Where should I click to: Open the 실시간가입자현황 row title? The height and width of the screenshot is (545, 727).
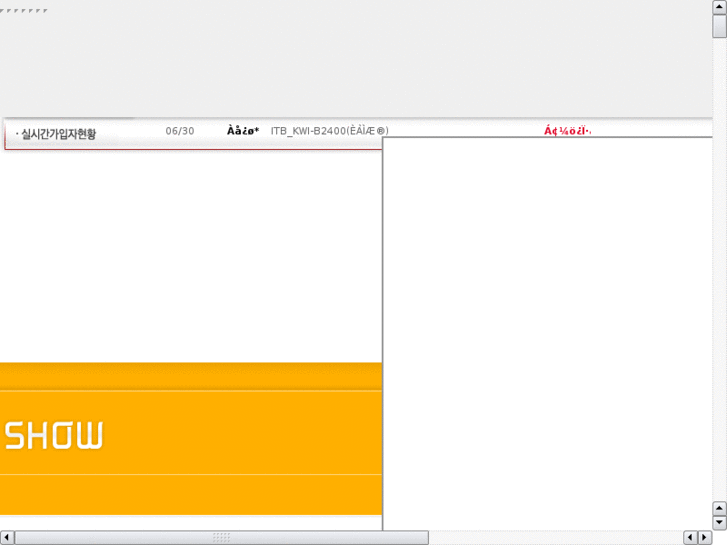tap(58, 134)
